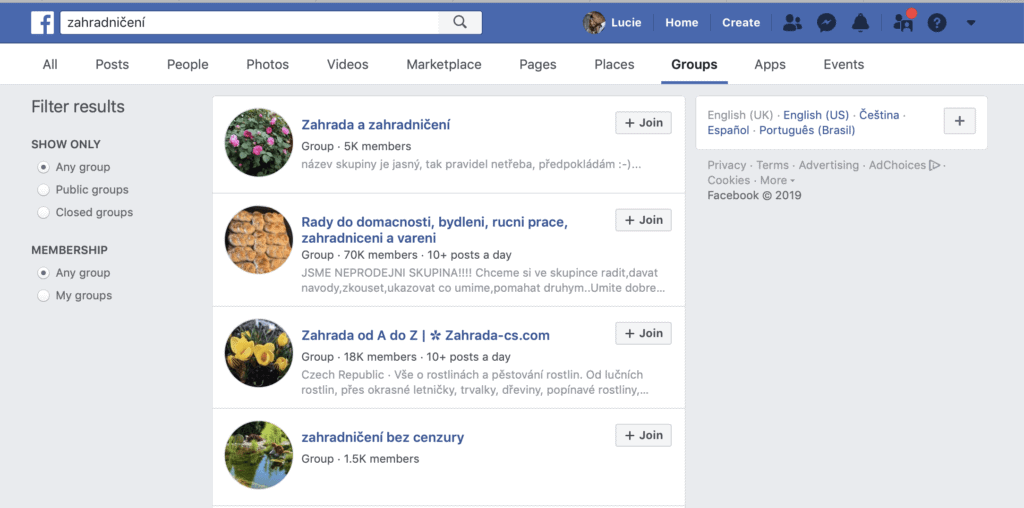Click Lucie's profile avatar
1024x508 pixels.
tap(595, 22)
